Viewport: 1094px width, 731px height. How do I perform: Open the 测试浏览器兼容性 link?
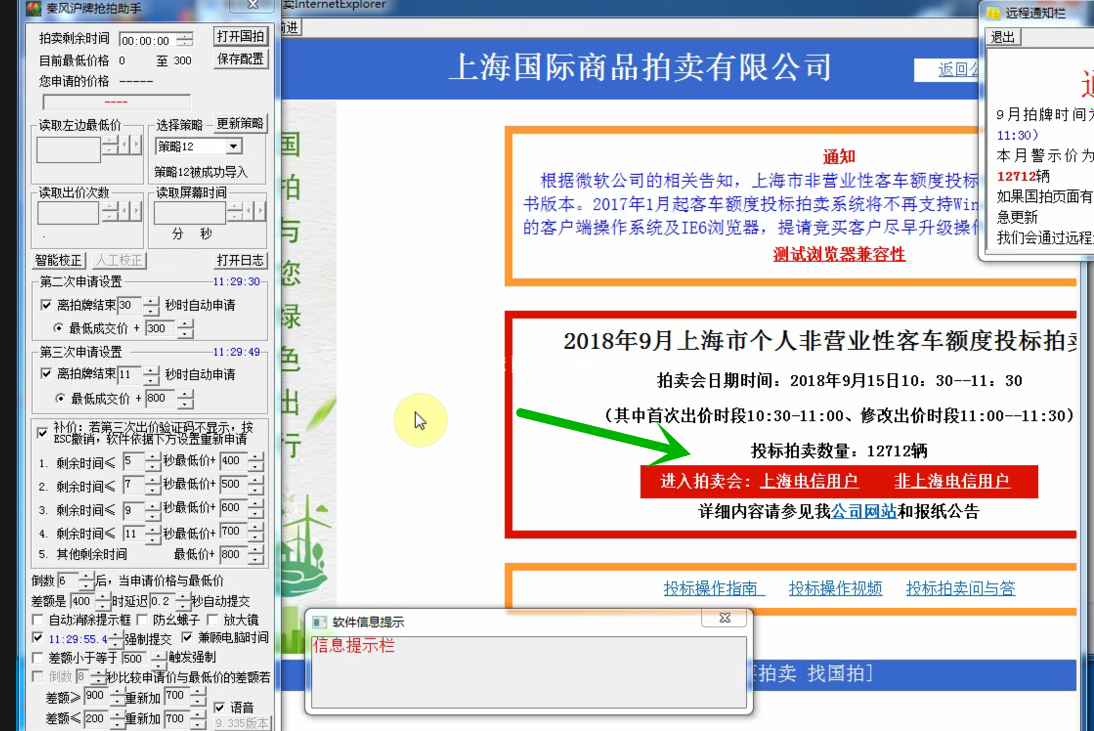coord(839,255)
